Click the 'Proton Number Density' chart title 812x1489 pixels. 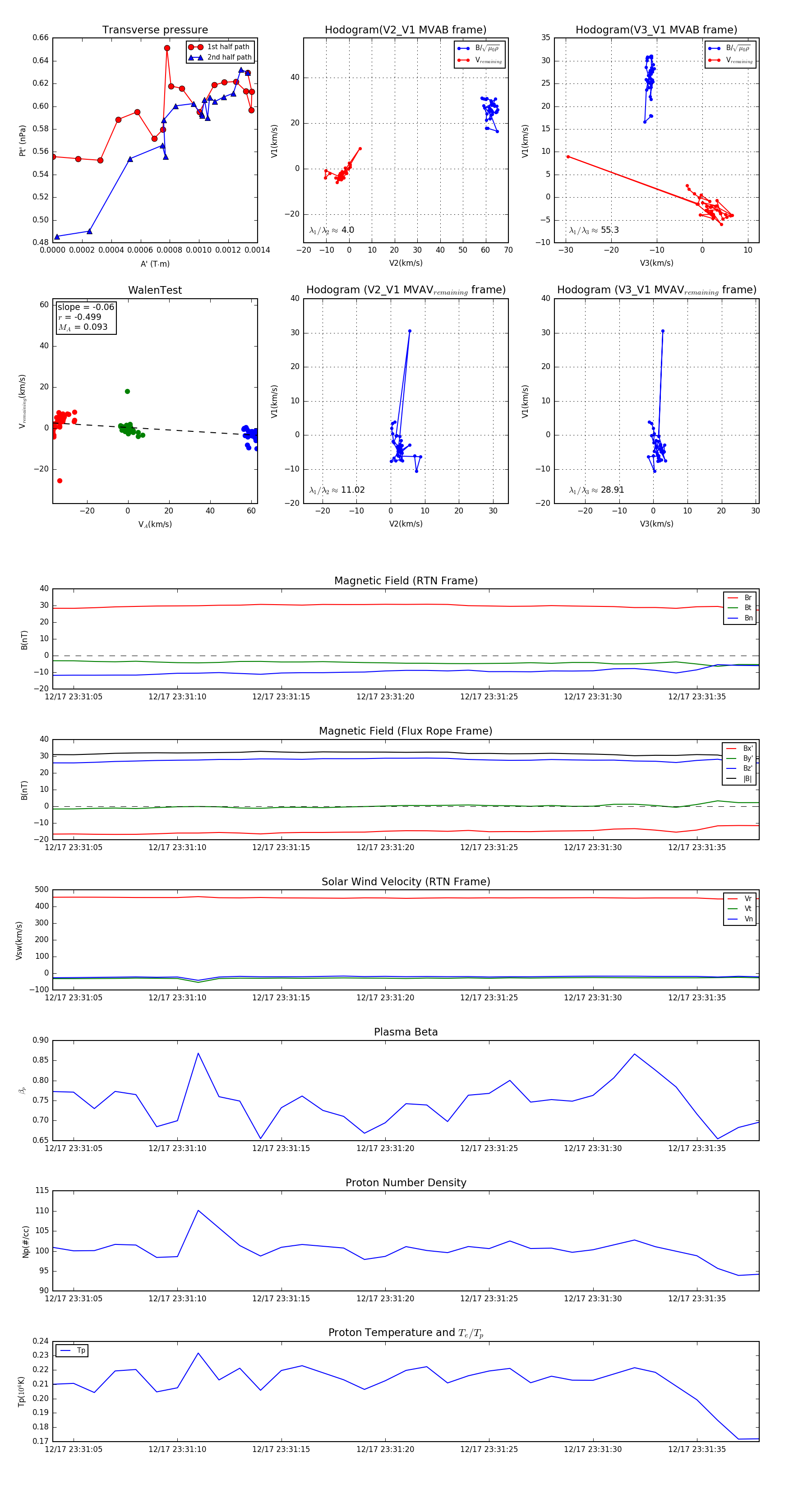coord(406,1182)
